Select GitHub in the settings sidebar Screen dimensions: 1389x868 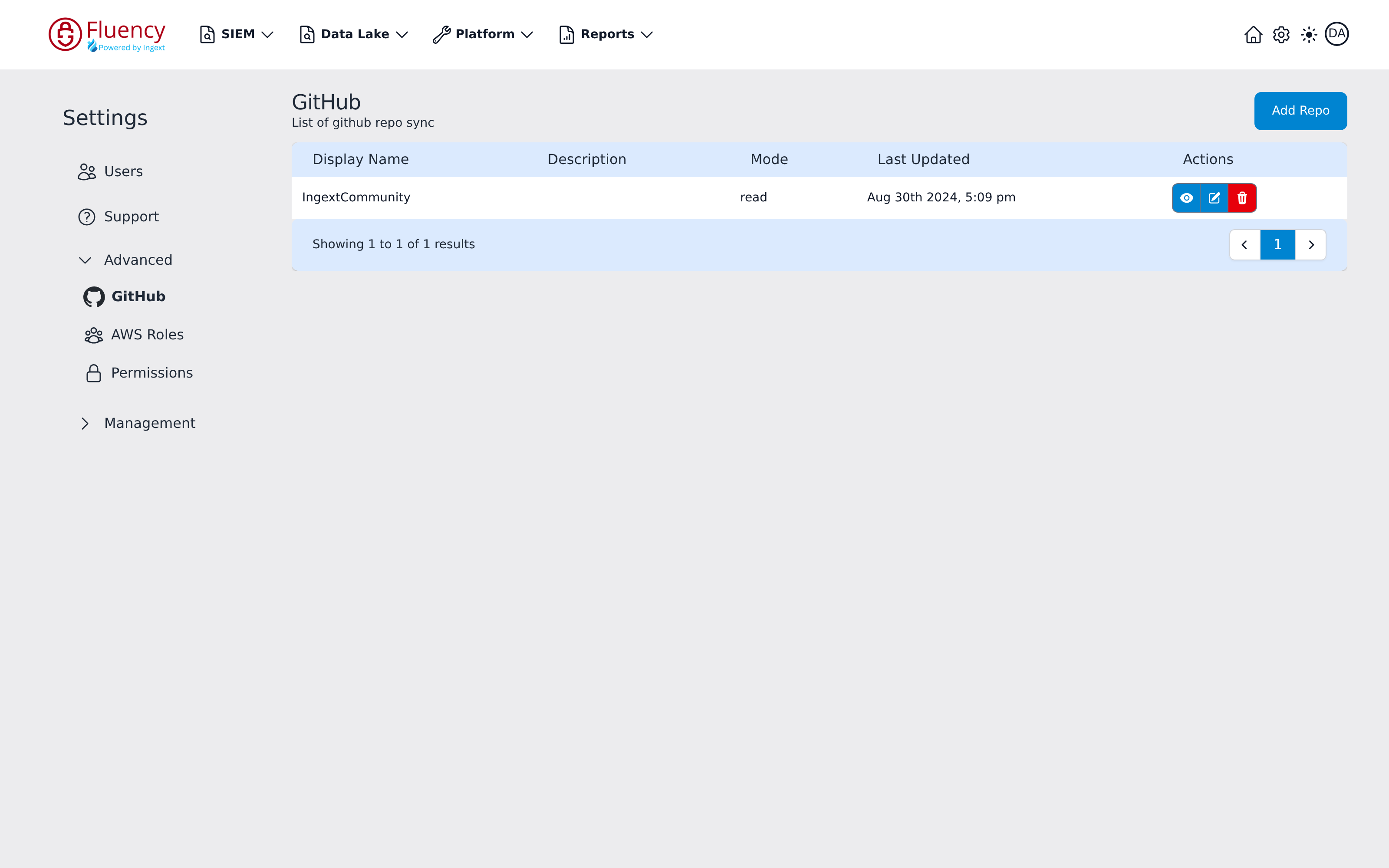click(125, 297)
